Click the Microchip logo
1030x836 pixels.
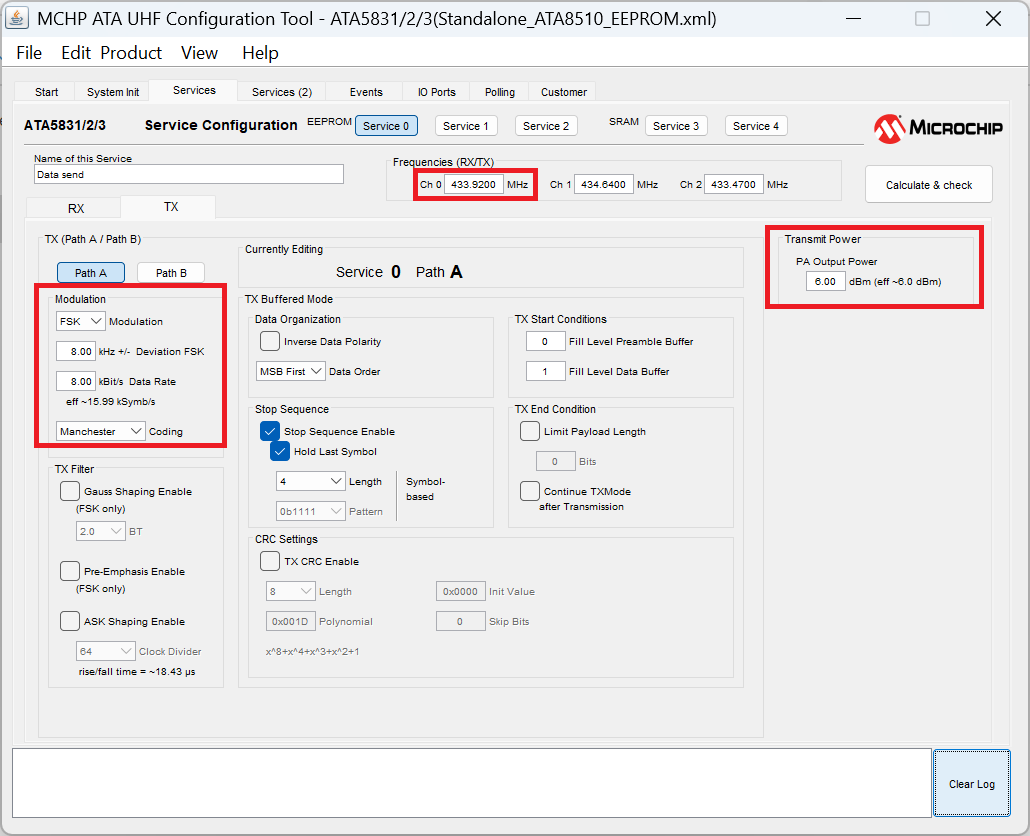pos(937,128)
